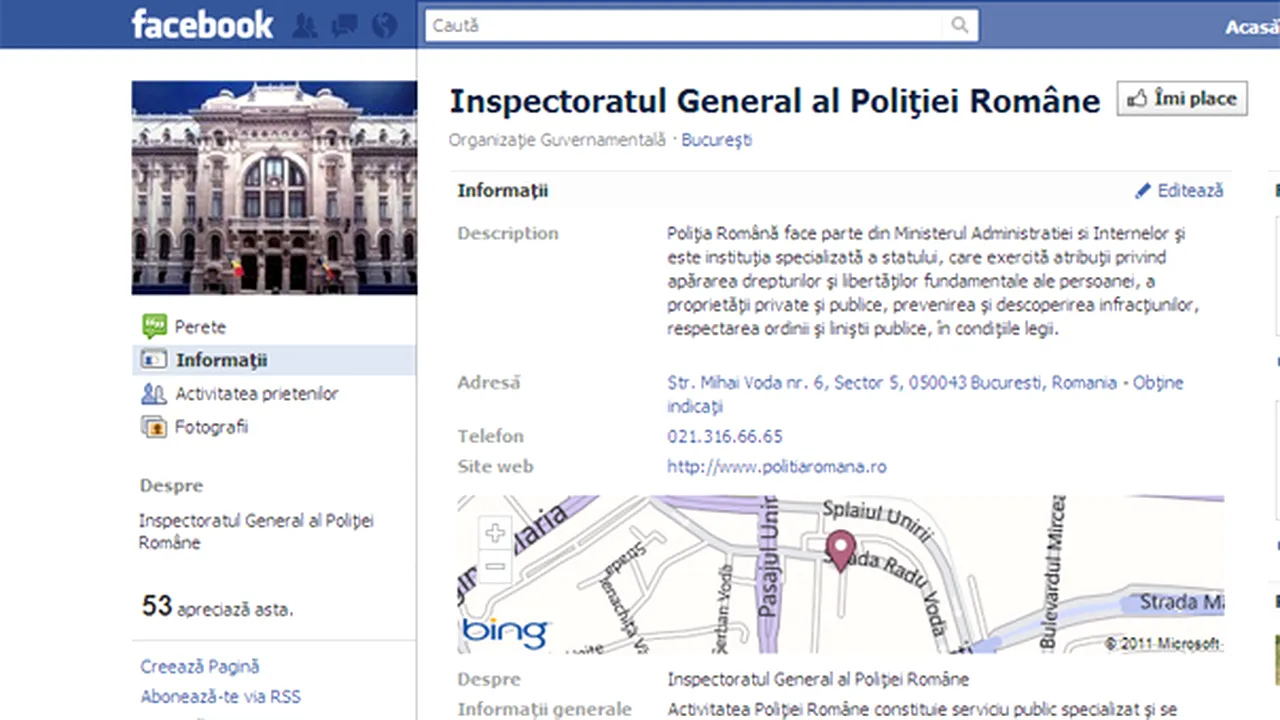Open messages icon in header
This screenshot has height=720, width=1280.
[x=346, y=25]
